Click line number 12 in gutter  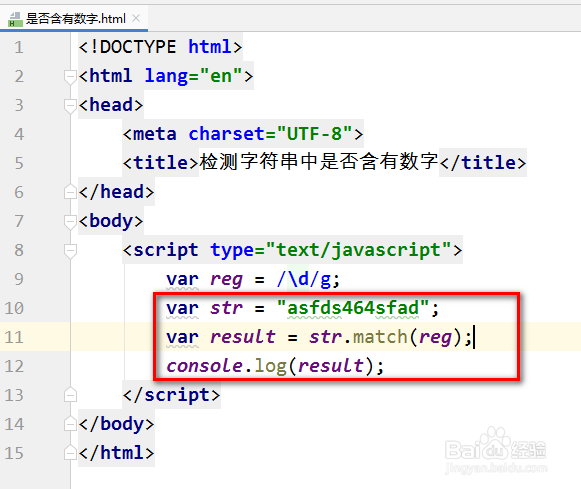(14, 366)
